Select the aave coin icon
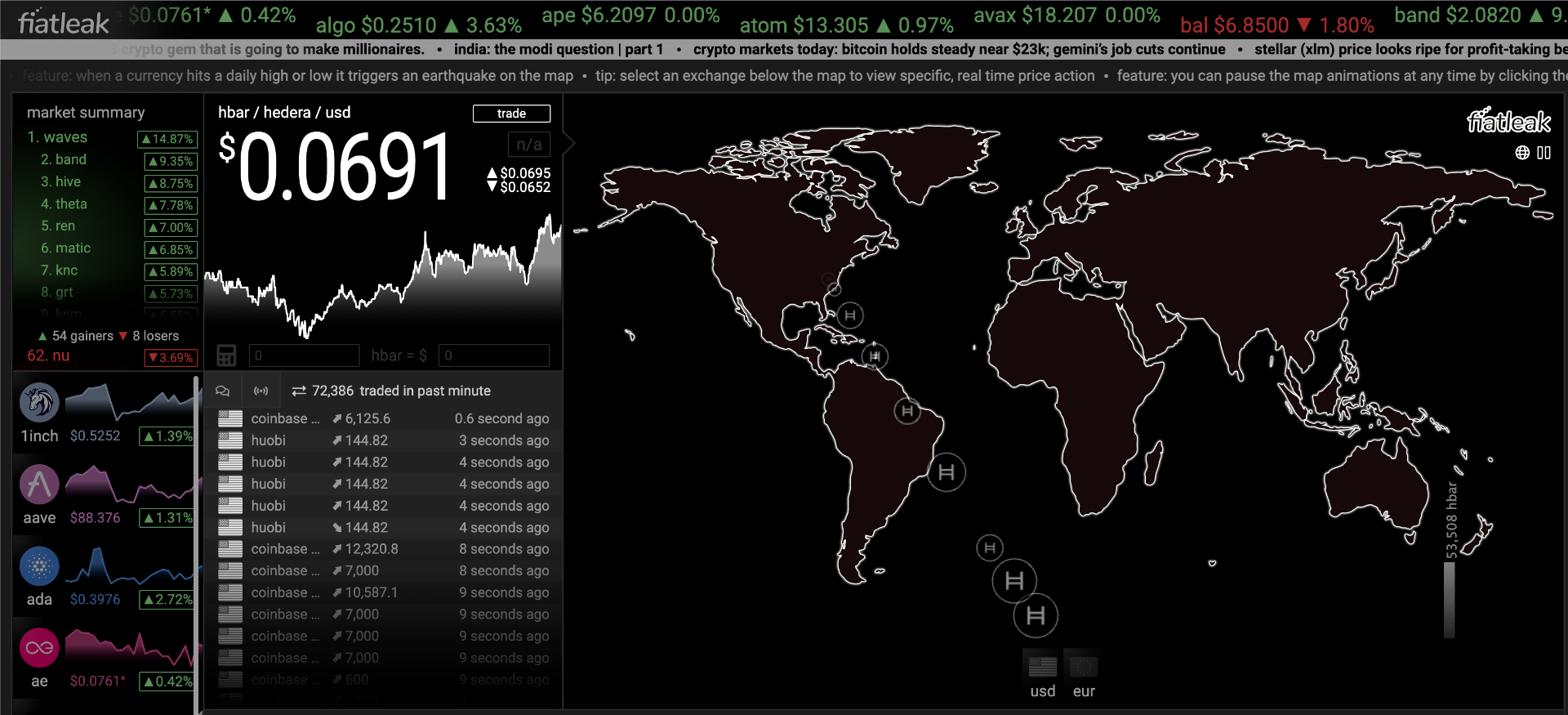Viewport: 1568px width, 715px height. [39, 485]
